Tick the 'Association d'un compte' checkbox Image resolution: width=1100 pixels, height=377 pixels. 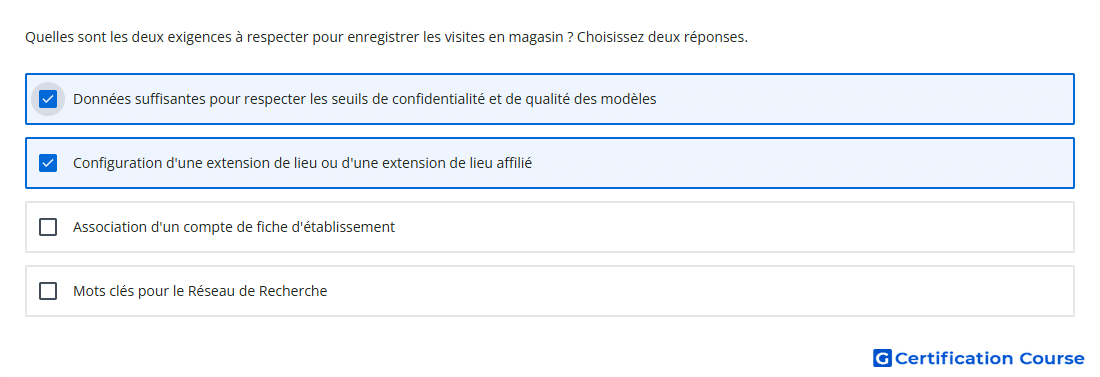pos(48,227)
